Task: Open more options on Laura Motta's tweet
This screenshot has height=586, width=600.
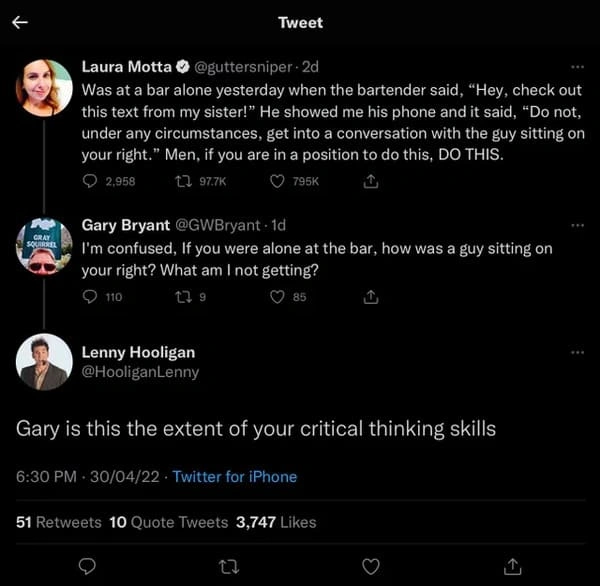Action: (576, 68)
